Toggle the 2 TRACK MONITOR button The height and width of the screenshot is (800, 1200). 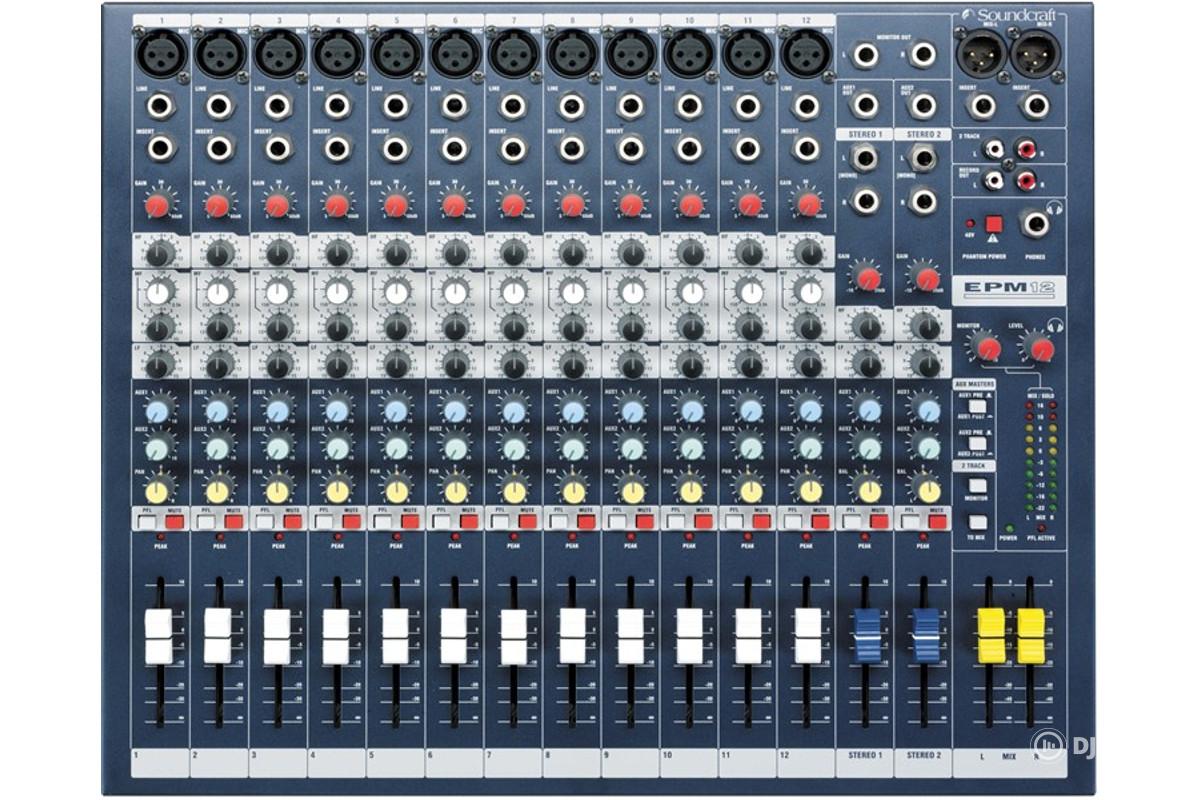(x=977, y=486)
